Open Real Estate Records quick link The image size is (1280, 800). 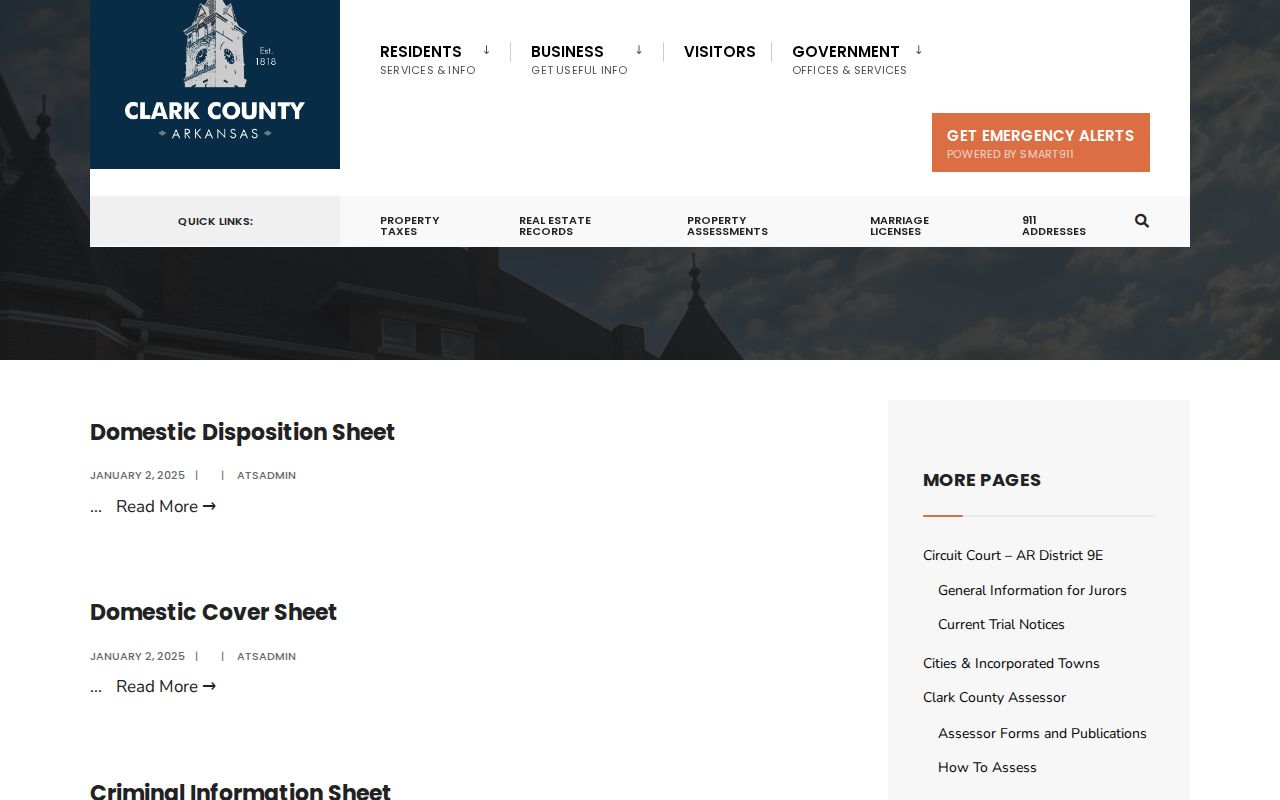pyautogui.click(x=555, y=226)
